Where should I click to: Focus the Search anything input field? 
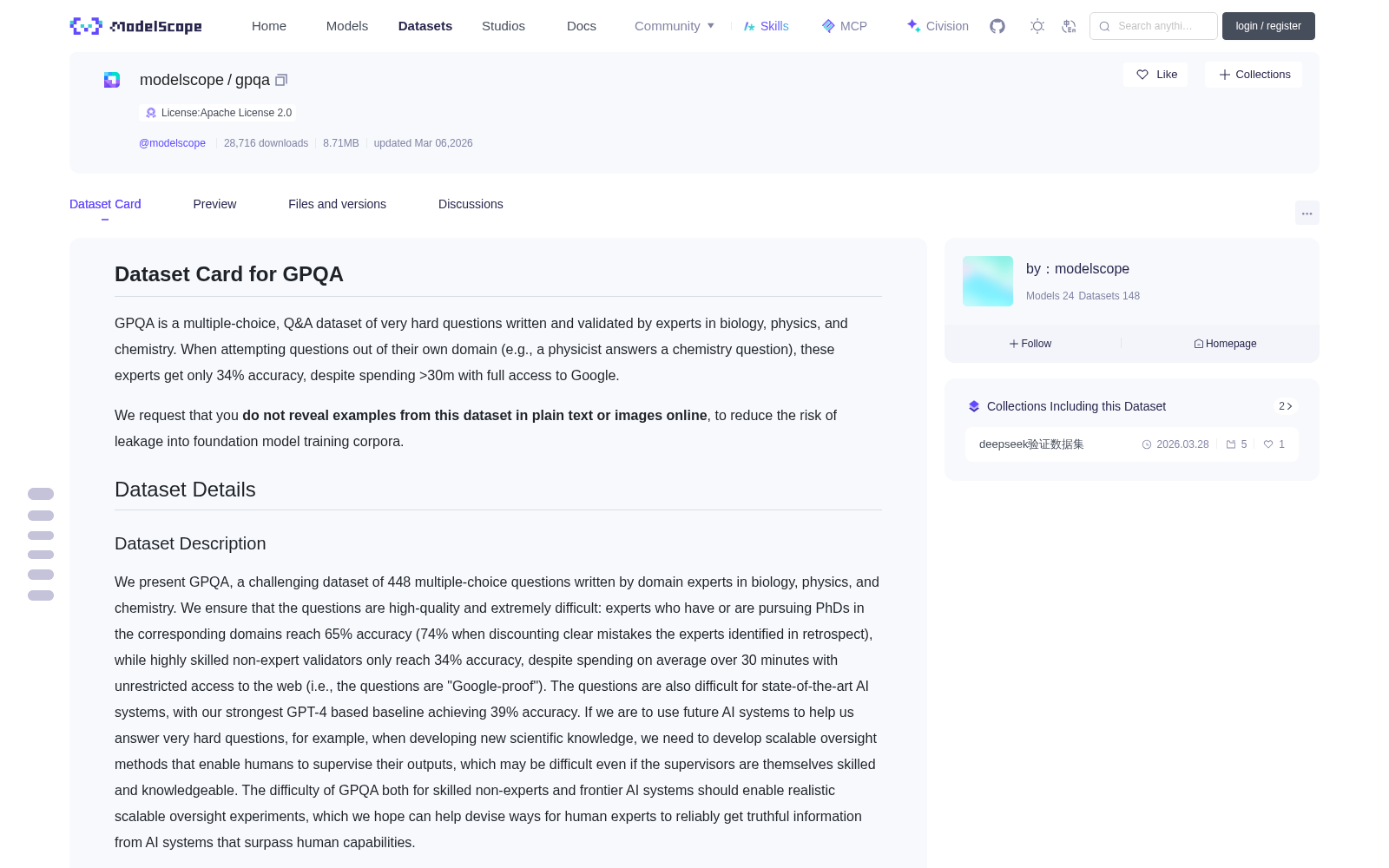click(x=1154, y=26)
